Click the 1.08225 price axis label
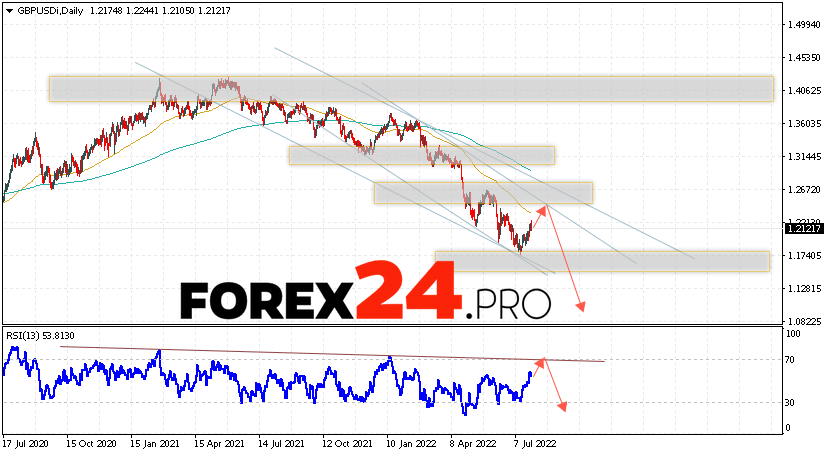 point(804,321)
